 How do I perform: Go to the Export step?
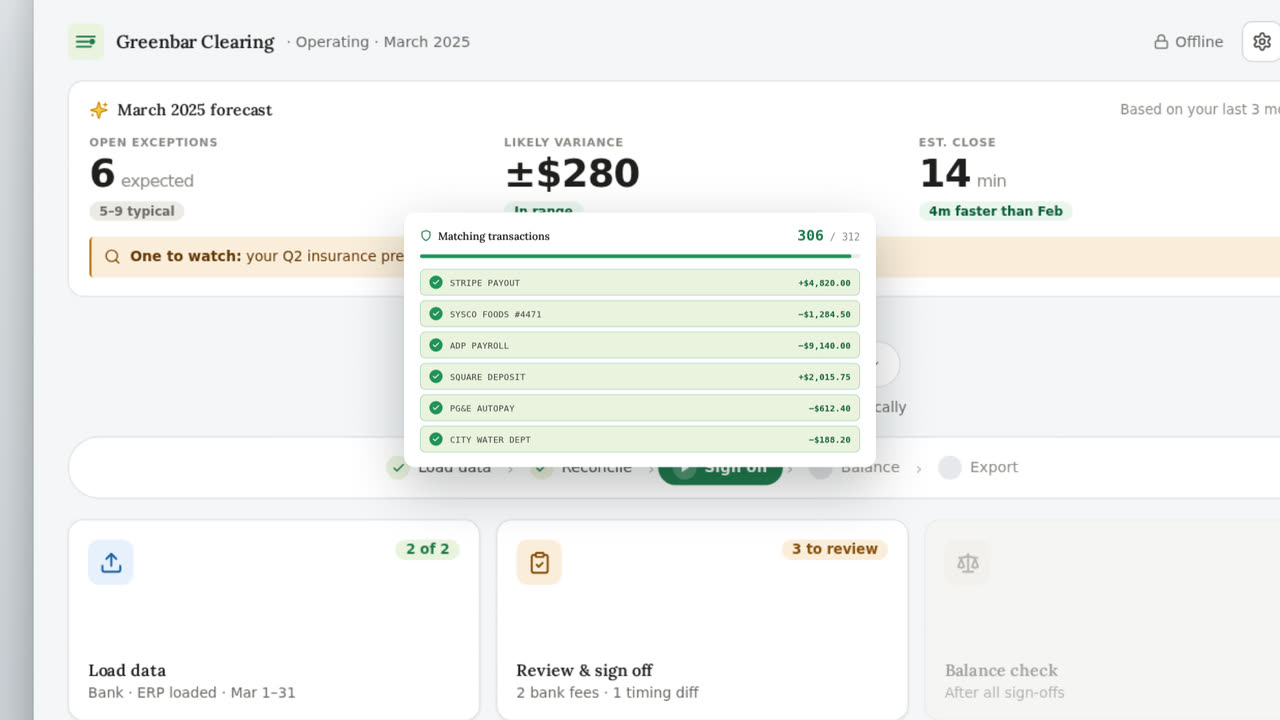[979, 467]
